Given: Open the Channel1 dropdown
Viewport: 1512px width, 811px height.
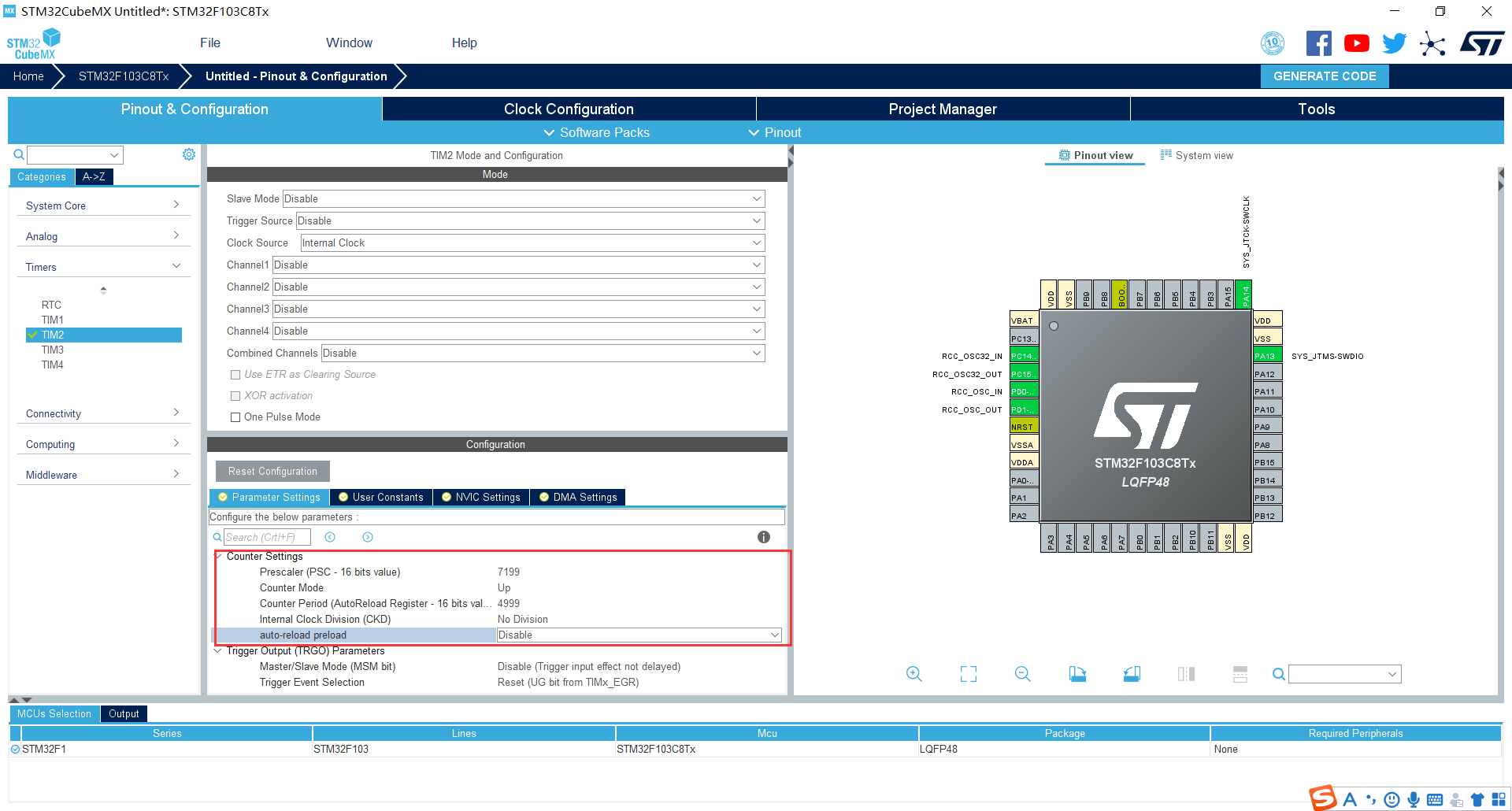Looking at the screenshot, I should [x=518, y=265].
